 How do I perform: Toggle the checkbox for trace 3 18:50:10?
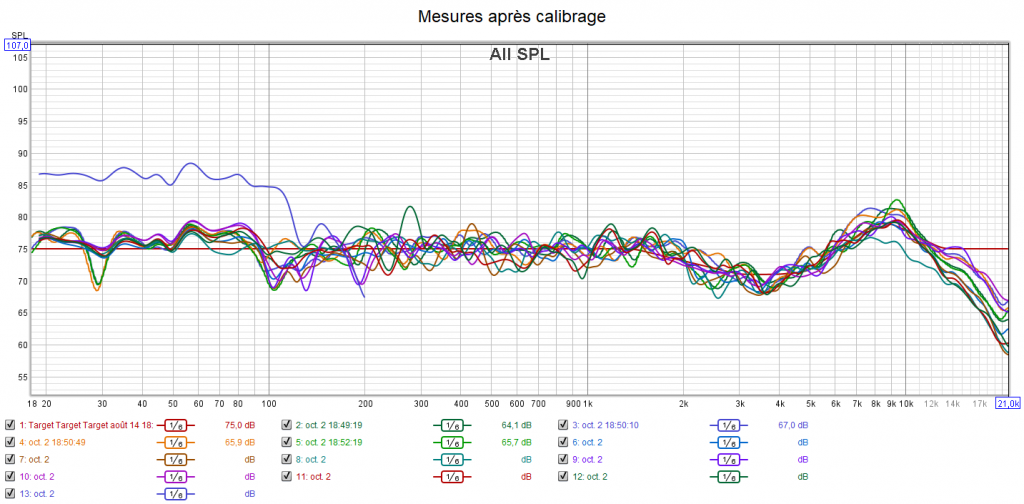(x=563, y=425)
